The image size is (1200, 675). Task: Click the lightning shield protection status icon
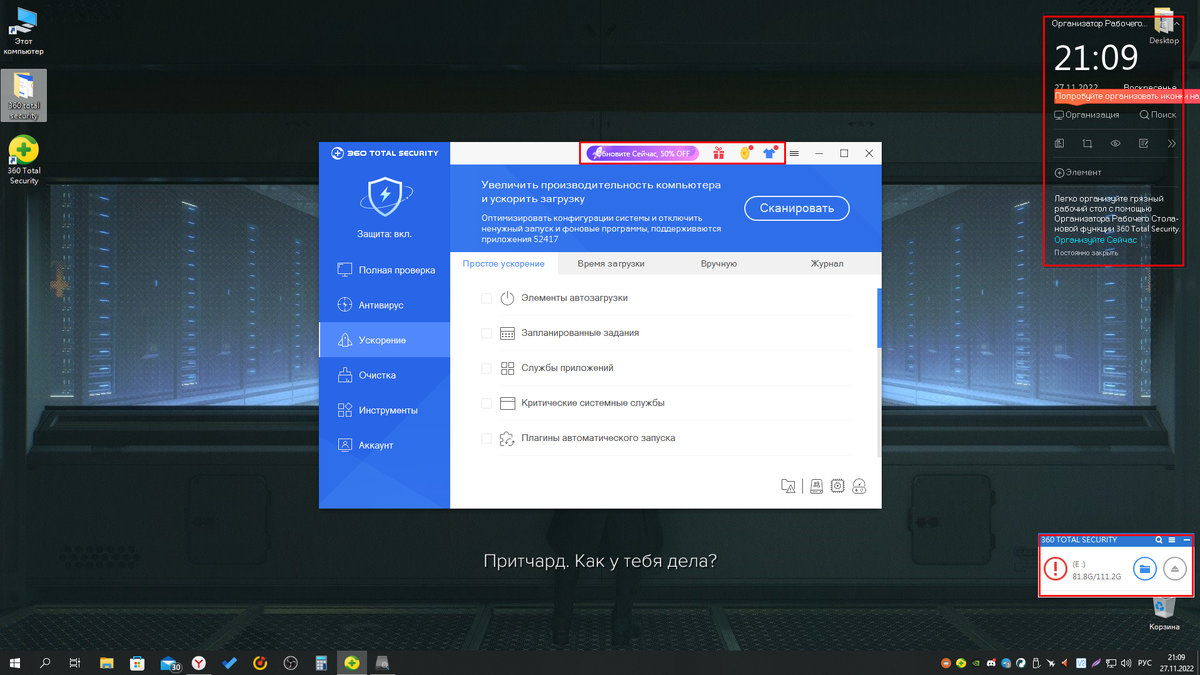(385, 195)
